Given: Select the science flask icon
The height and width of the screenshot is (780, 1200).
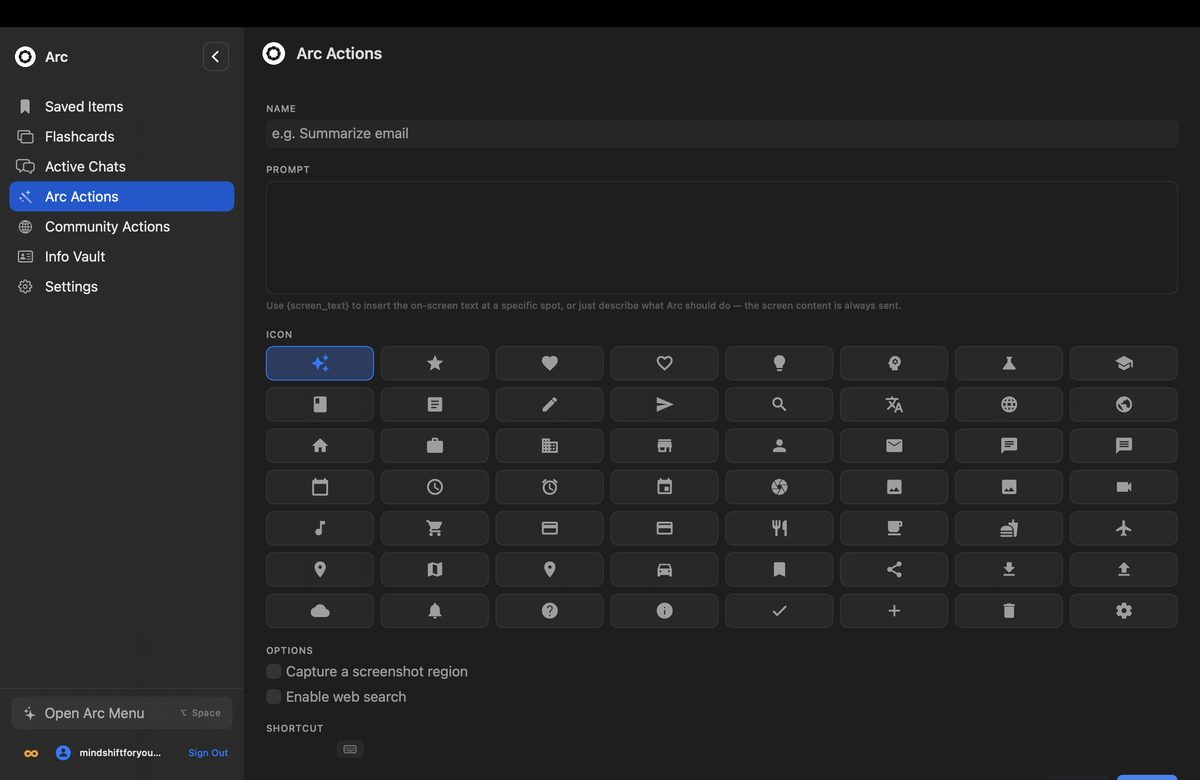Looking at the screenshot, I should tap(1009, 363).
